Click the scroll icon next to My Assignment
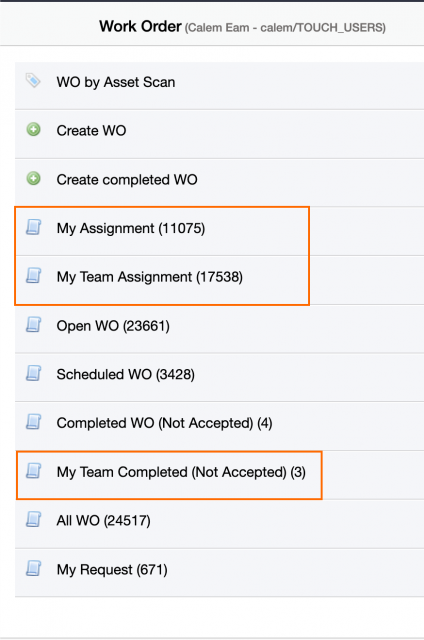This screenshot has height=640, width=424. [x=33, y=227]
